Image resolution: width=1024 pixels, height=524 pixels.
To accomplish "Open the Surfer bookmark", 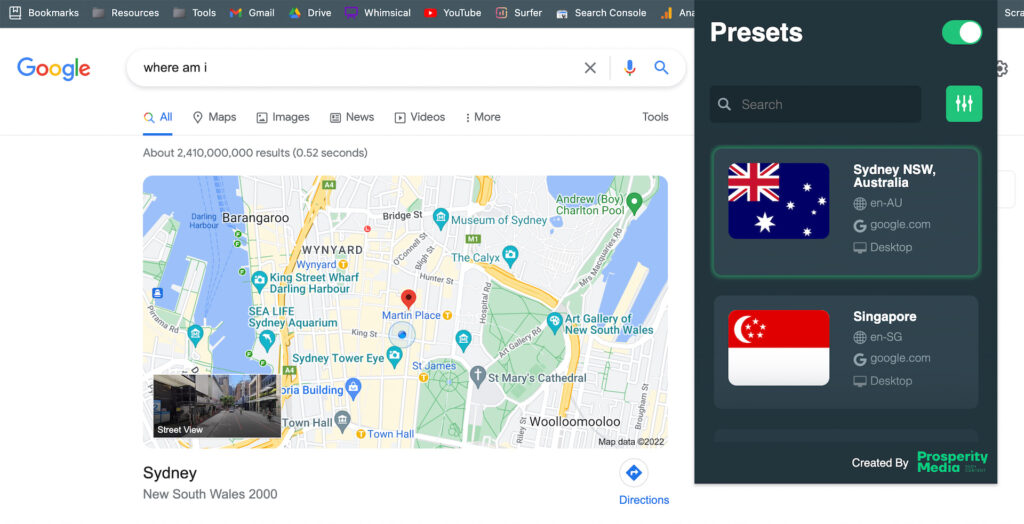I will [x=519, y=12].
